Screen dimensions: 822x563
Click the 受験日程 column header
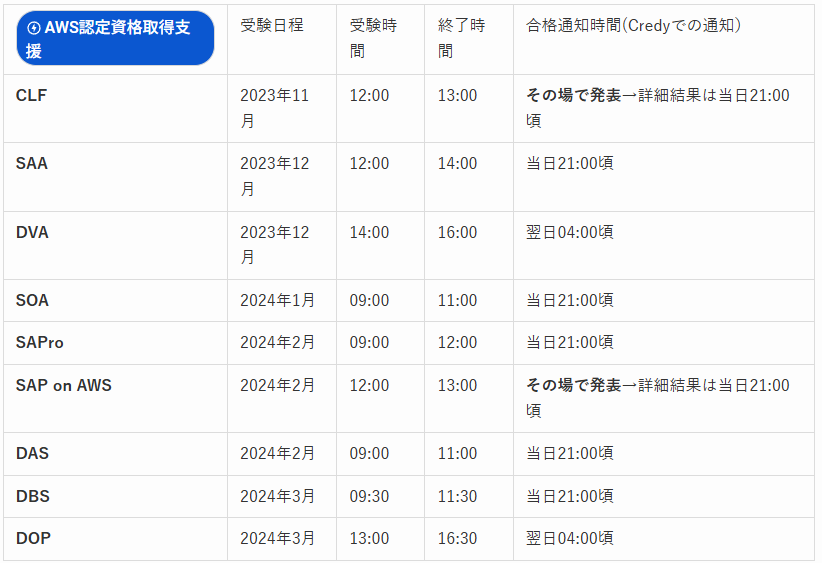click(x=272, y=25)
